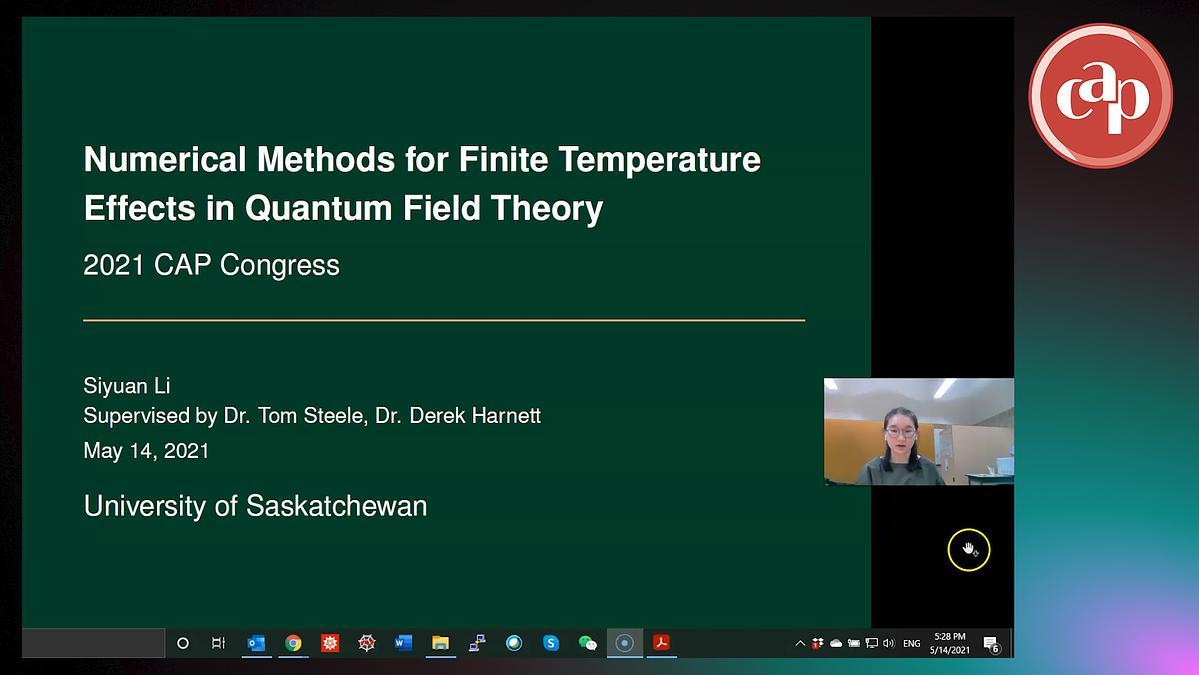
Task: Click the author name 'Siyuan Li'
Action: coord(127,385)
